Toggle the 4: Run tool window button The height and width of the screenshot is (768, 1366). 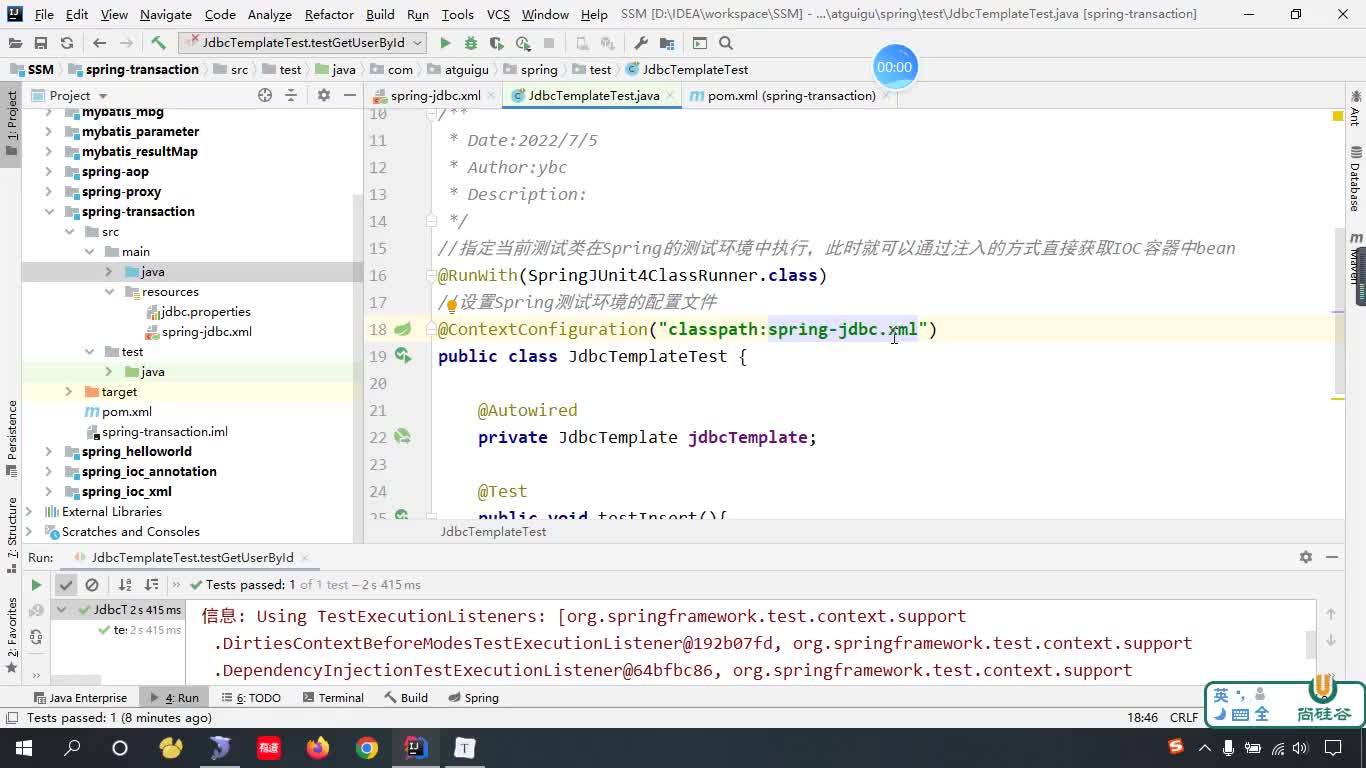click(x=174, y=698)
